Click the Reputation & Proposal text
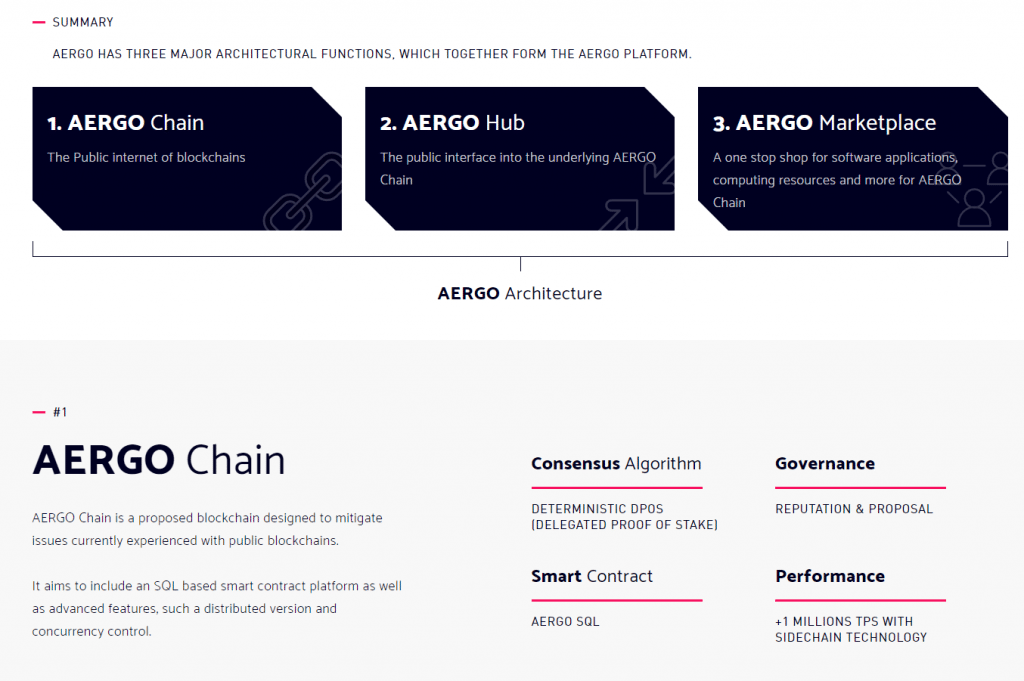This screenshot has height=681, width=1024. [x=854, y=509]
